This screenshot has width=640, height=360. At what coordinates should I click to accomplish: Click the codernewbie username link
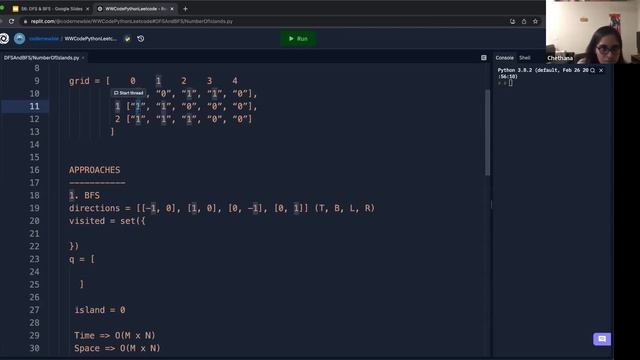pos(44,39)
